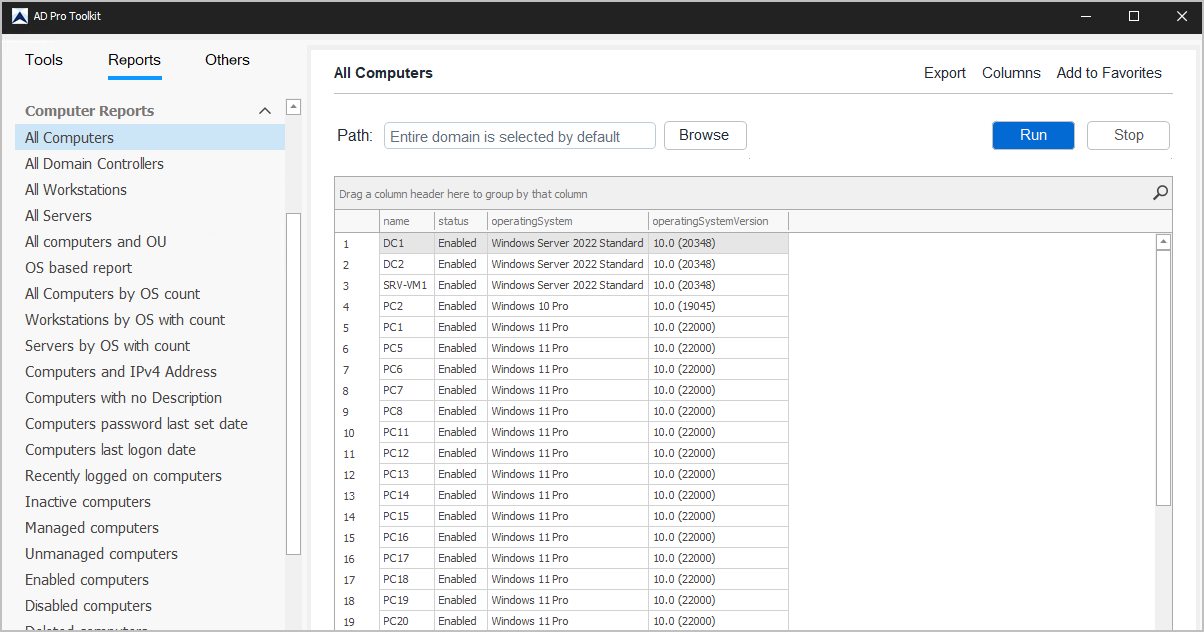Sort by the operatingSystem column header
Viewport: 1204px width, 632px height.
click(x=566, y=221)
